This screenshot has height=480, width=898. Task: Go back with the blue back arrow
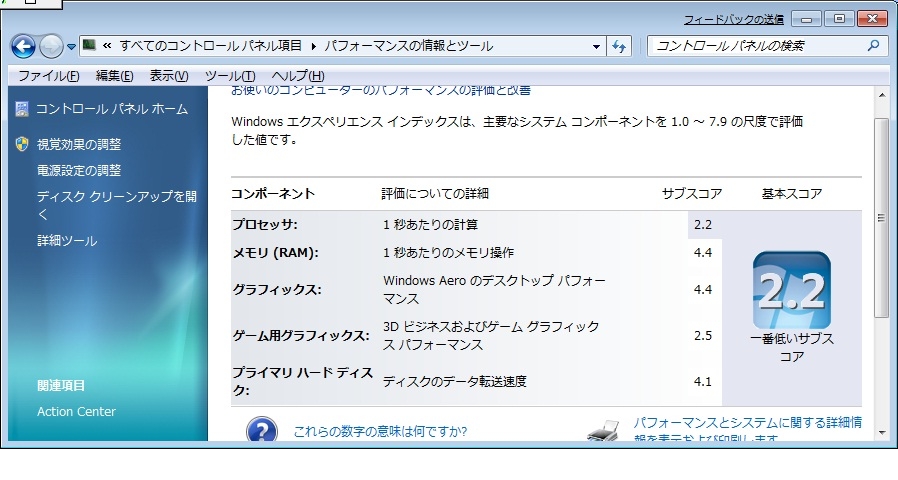click(x=23, y=46)
